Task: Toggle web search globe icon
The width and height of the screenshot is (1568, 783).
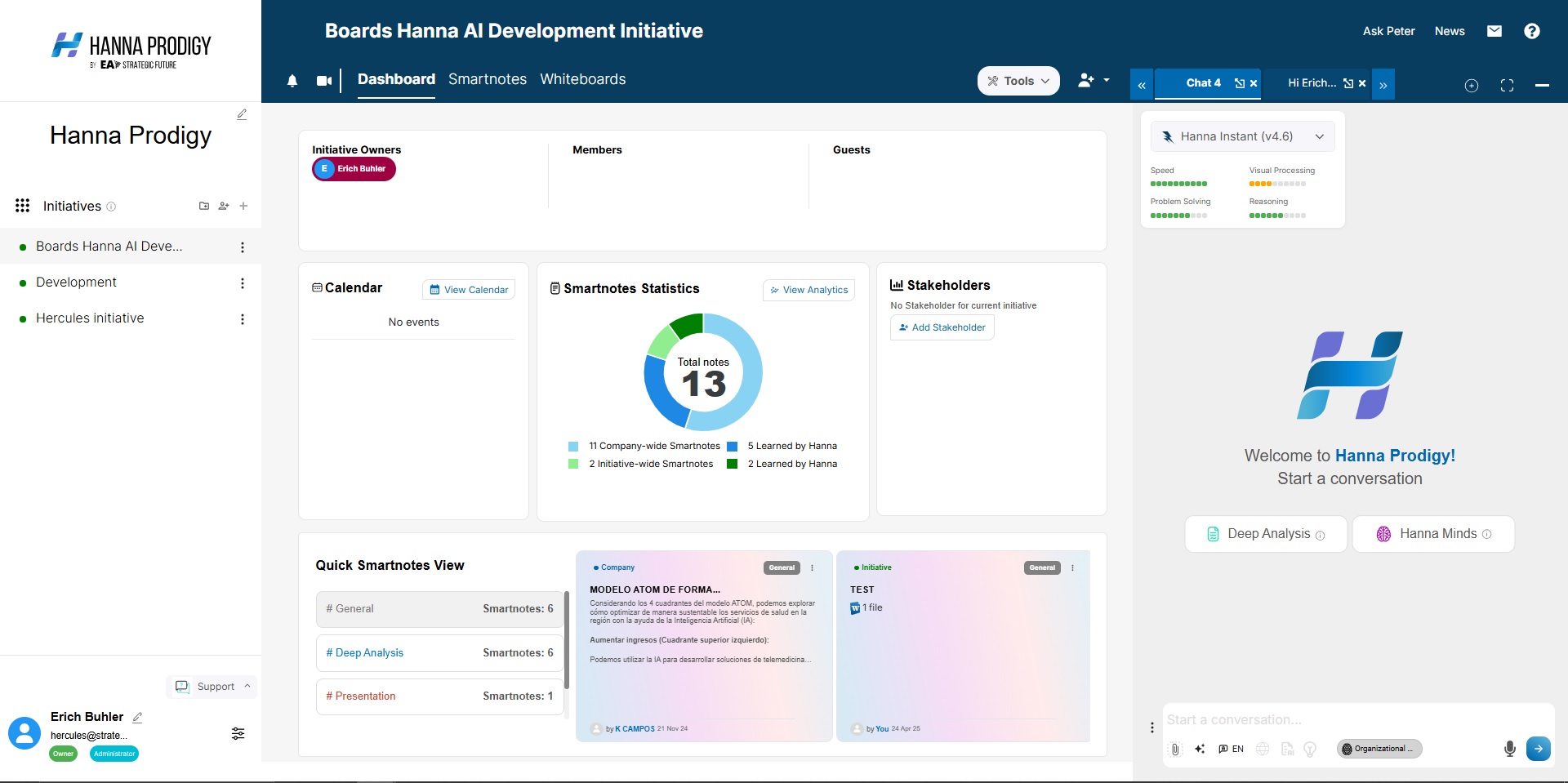Action: click(1263, 749)
